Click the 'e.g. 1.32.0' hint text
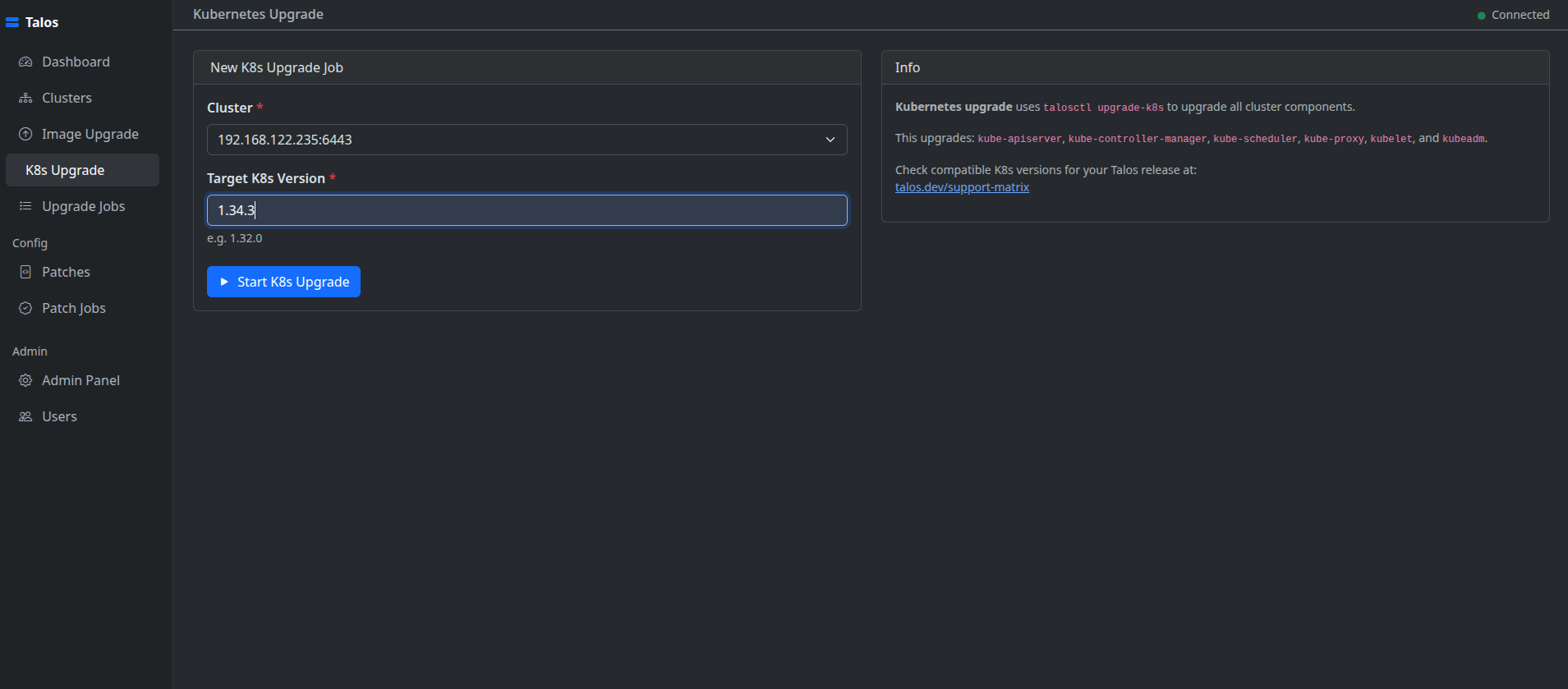This screenshot has height=689, width=1568. [235, 238]
